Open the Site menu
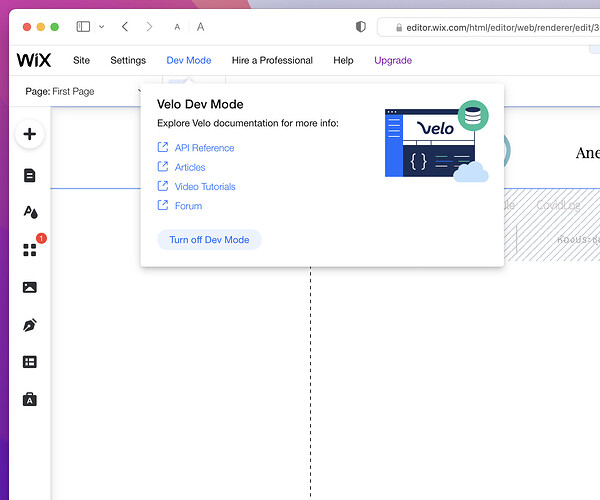 pos(81,60)
